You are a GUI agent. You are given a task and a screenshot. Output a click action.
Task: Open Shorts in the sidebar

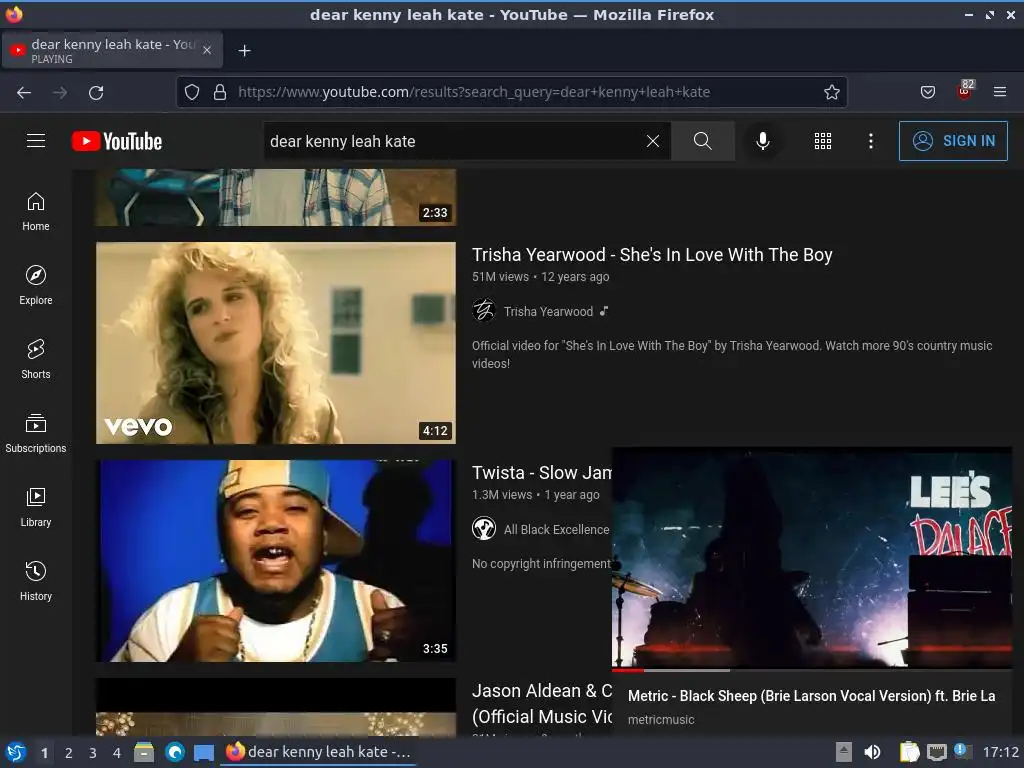(36, 359)
